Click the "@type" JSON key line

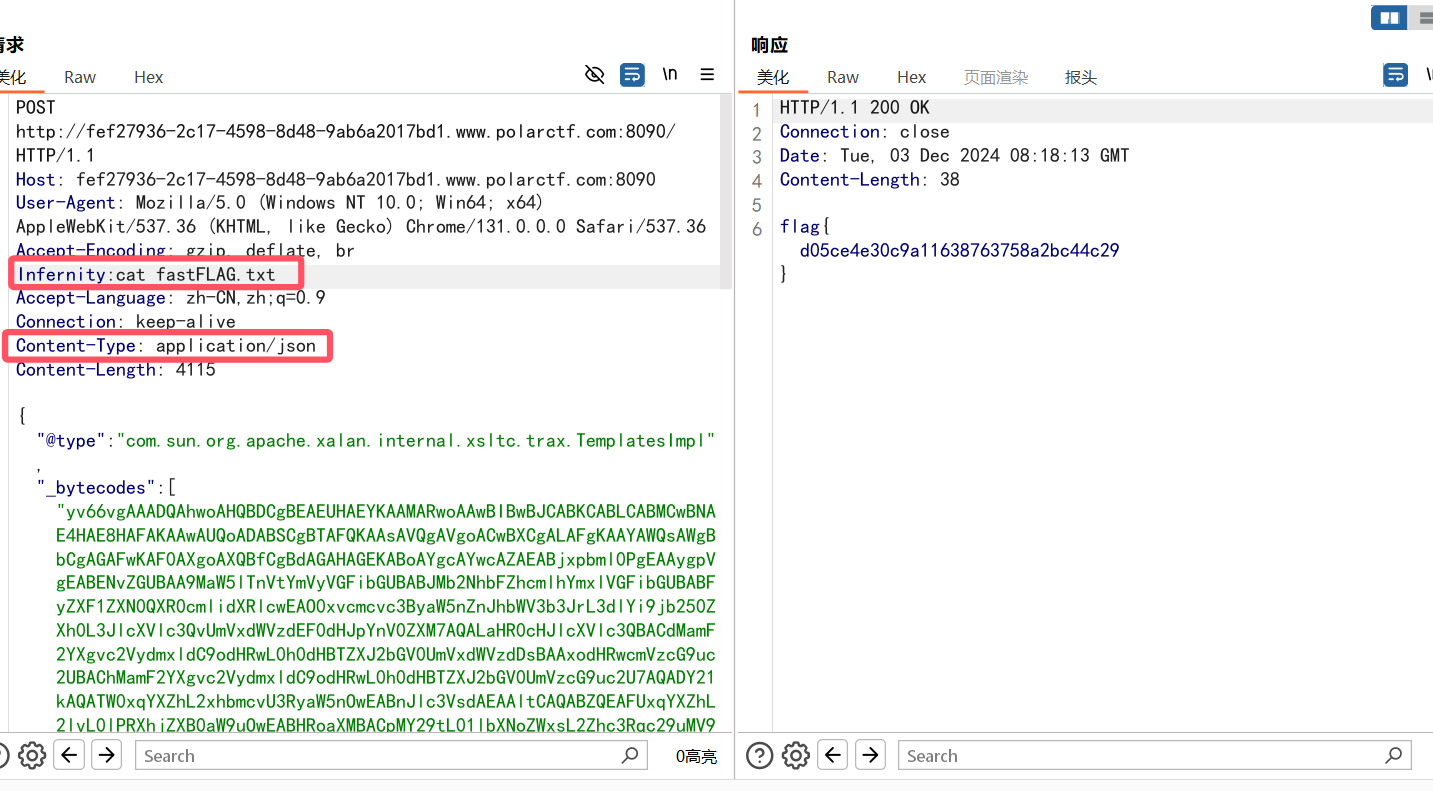[376, 440]
